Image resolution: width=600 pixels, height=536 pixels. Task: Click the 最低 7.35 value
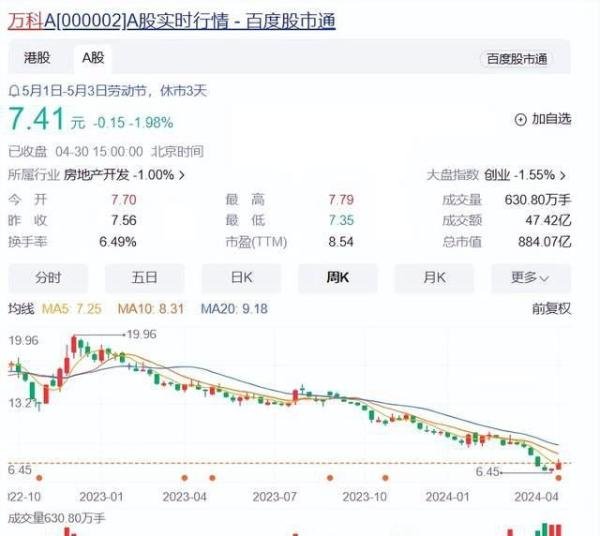[341, 220]
